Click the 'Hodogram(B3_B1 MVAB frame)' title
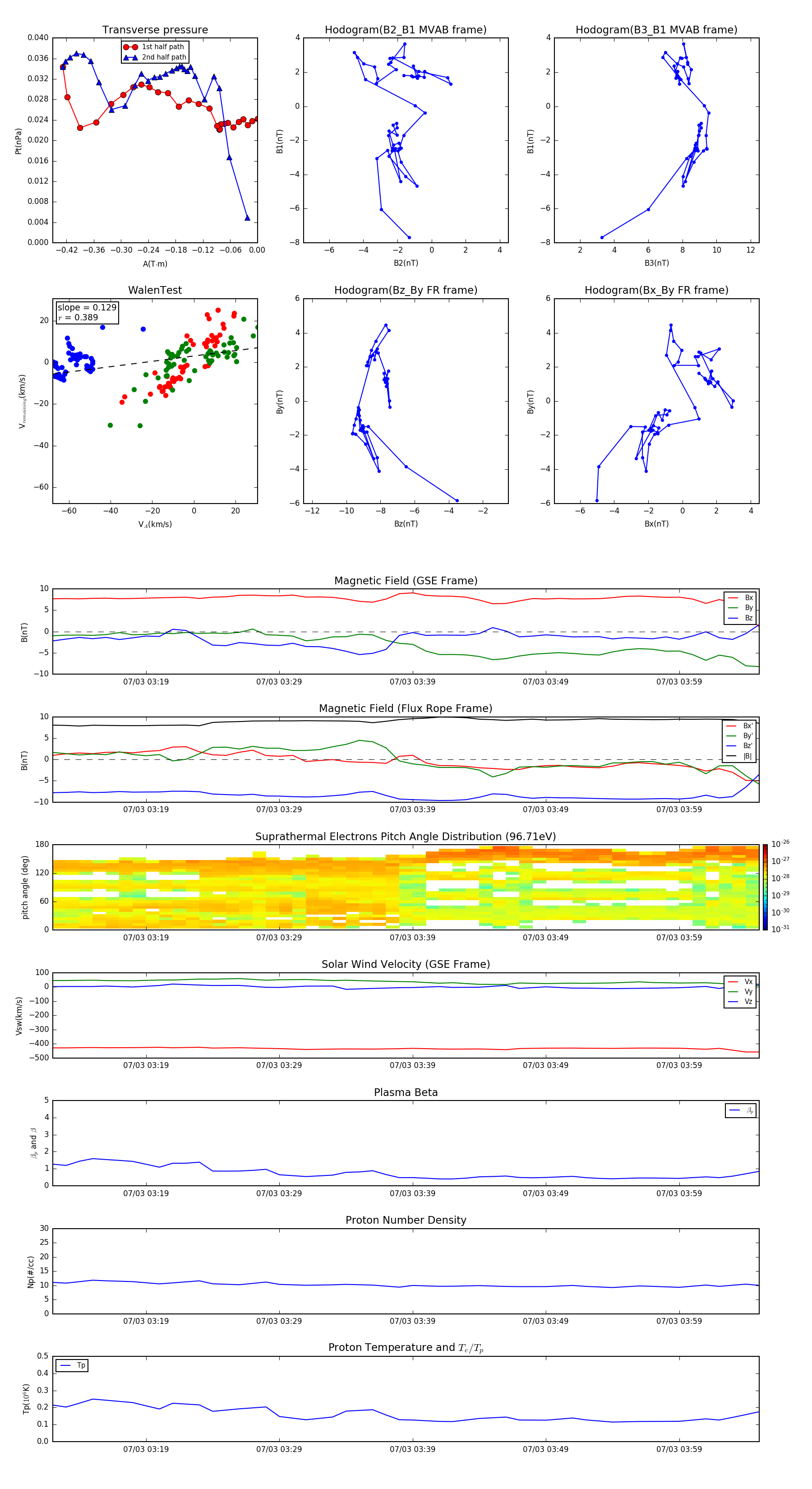This screenshot has height=1489, width=812. click(x=656, y=29)
